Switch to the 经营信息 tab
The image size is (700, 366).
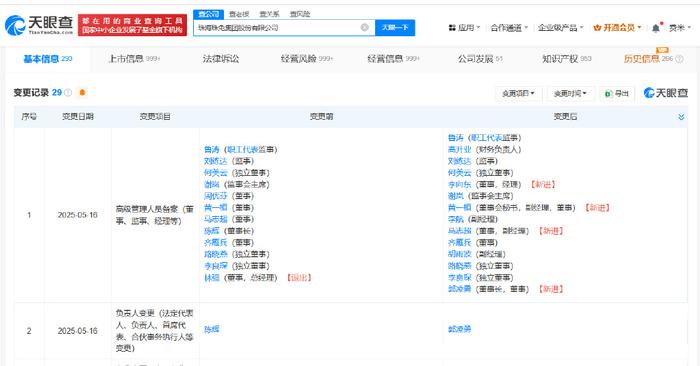pyautogui.click(x=393, y=59)
